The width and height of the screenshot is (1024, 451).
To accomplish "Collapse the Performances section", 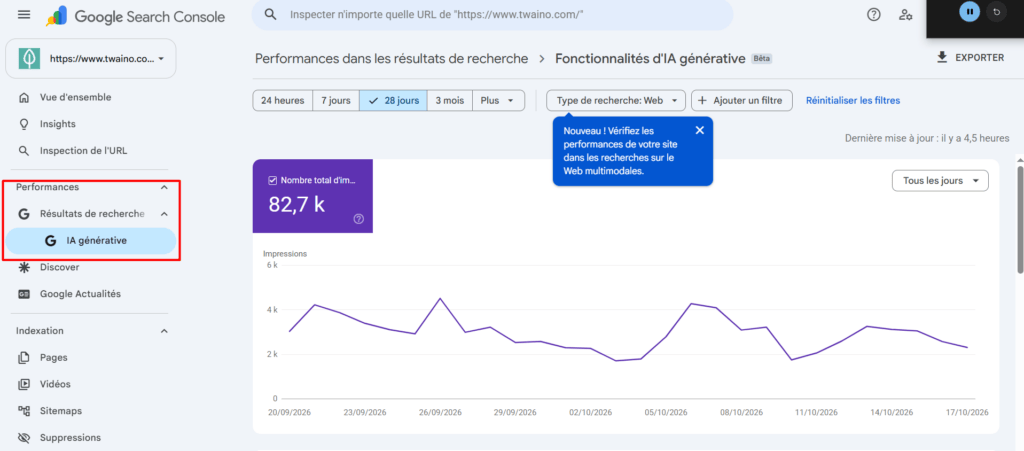I will [x=164, y=187].
